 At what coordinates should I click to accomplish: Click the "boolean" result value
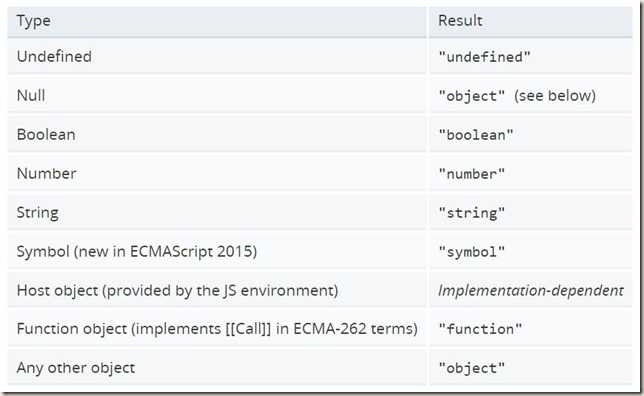[476, 135]
